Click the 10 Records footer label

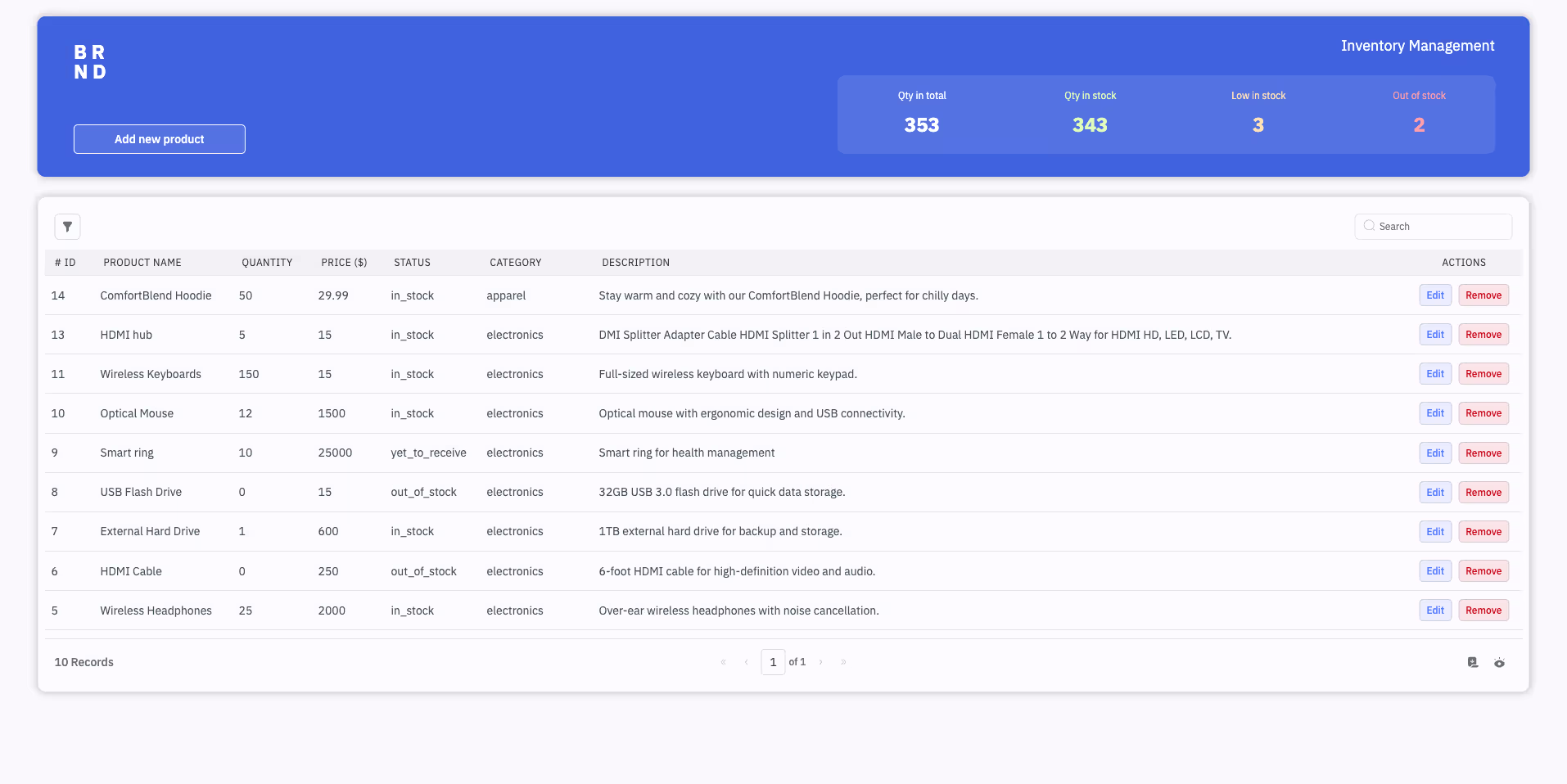click(x=84, y=662)
